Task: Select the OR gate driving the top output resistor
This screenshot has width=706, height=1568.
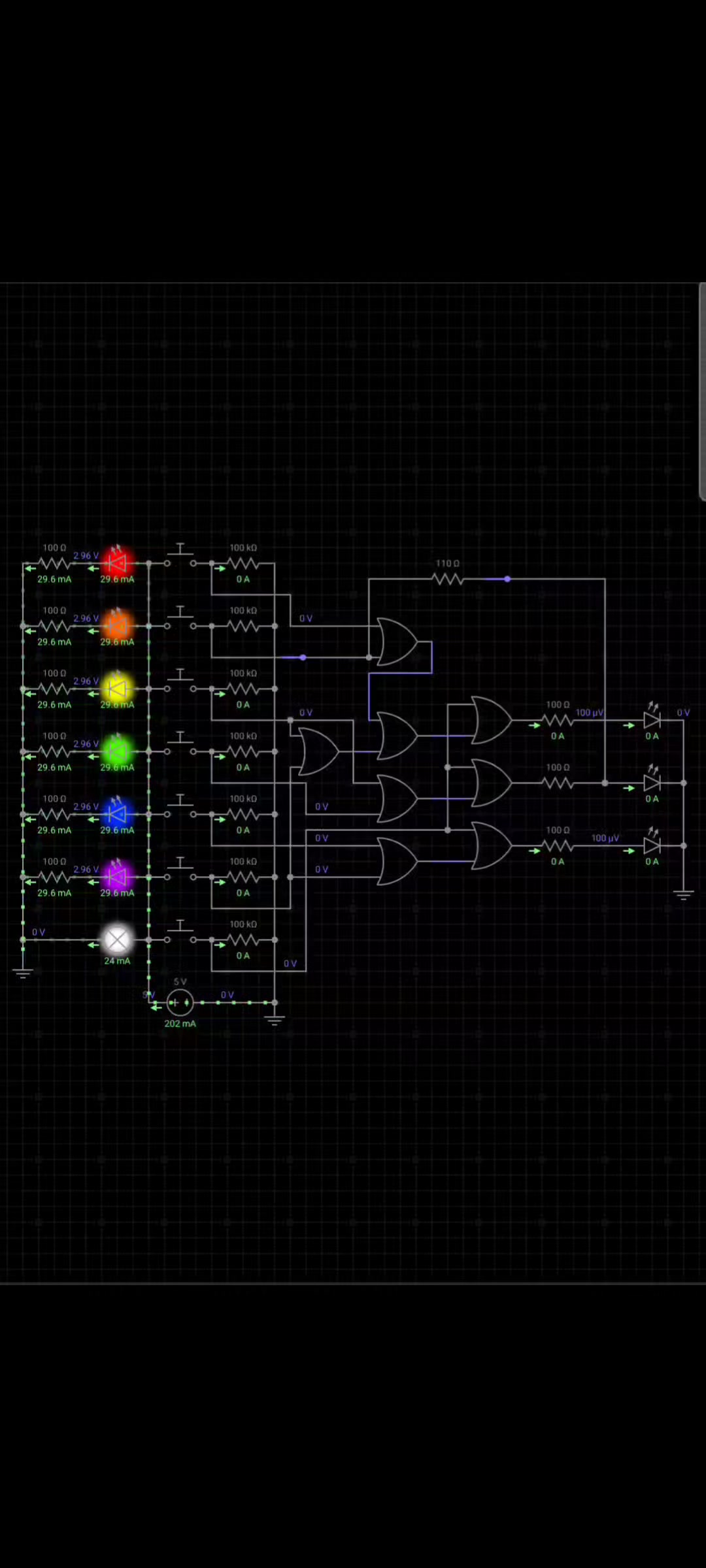Action: click(490, 720)
